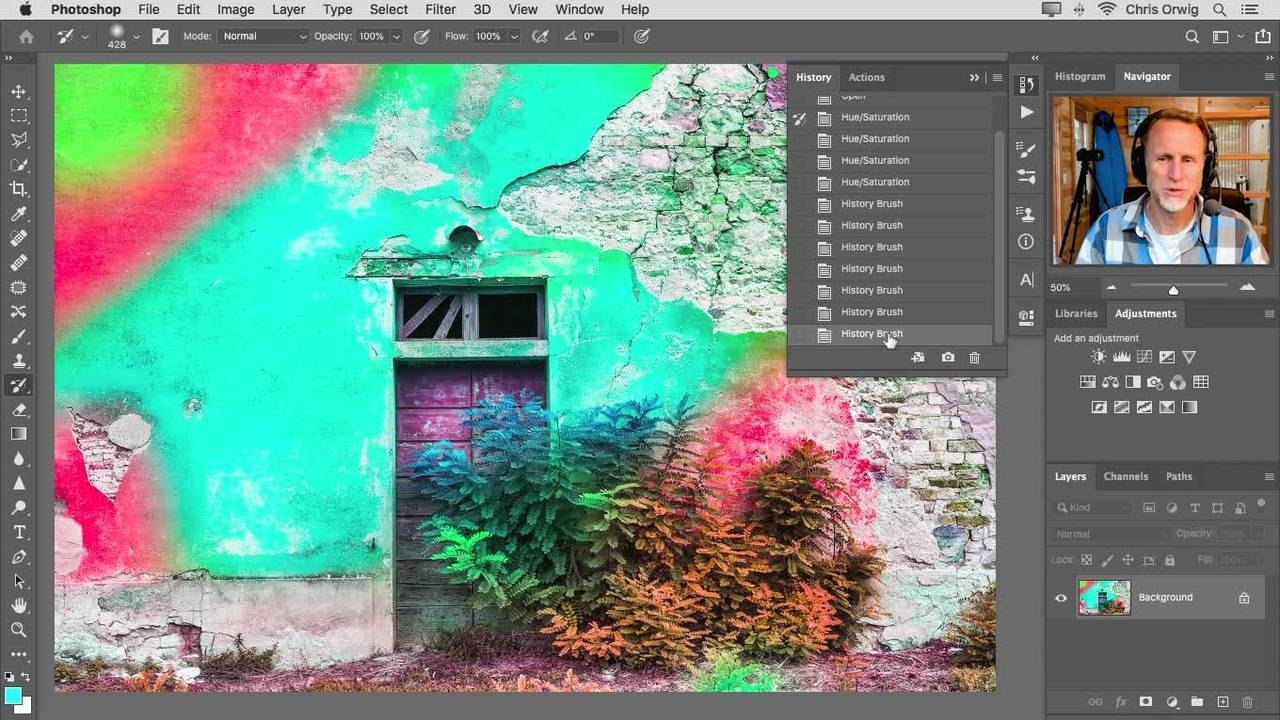Switch to the Paths tab
1280x720 pixels.
[1179, 477]
